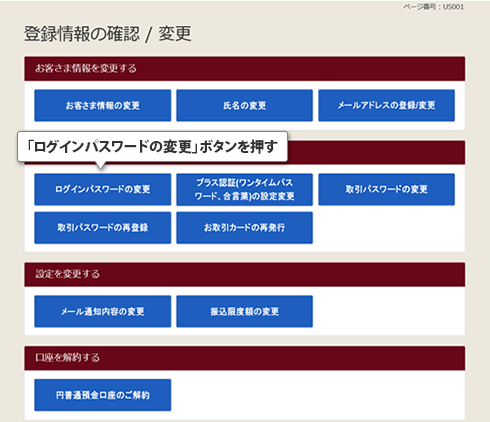Click the お客さま情報の変更 button
Image resolution: width=490 pixels, height=422 pixels.
(103, 105)
